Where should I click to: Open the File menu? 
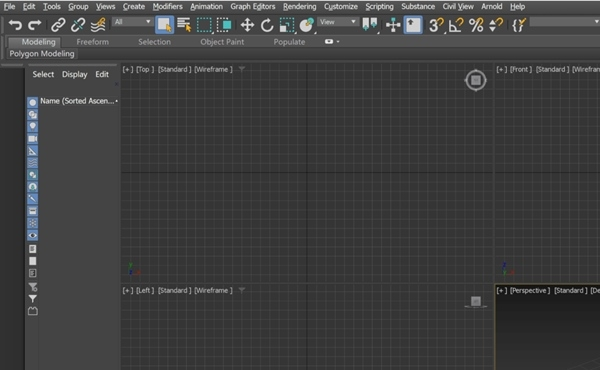coord(10,7)
